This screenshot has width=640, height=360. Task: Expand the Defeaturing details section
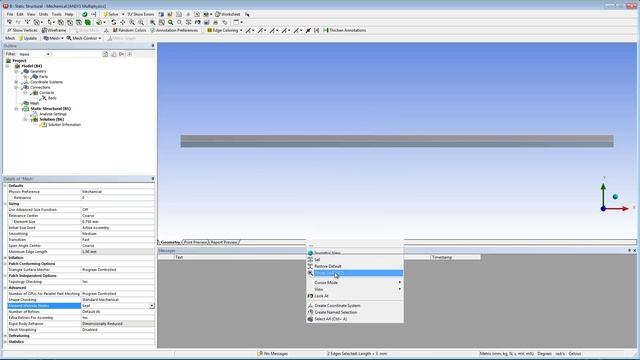pos(5,336)
